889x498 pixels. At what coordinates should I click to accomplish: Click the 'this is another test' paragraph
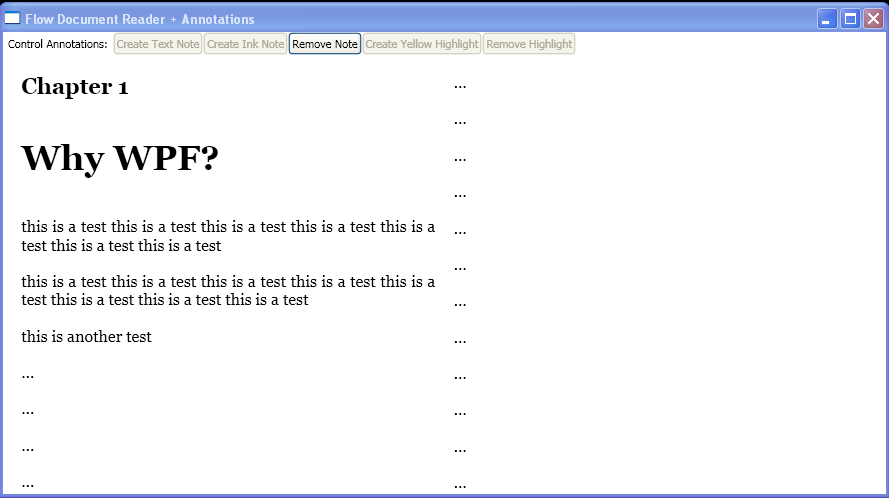pos(86,337)
